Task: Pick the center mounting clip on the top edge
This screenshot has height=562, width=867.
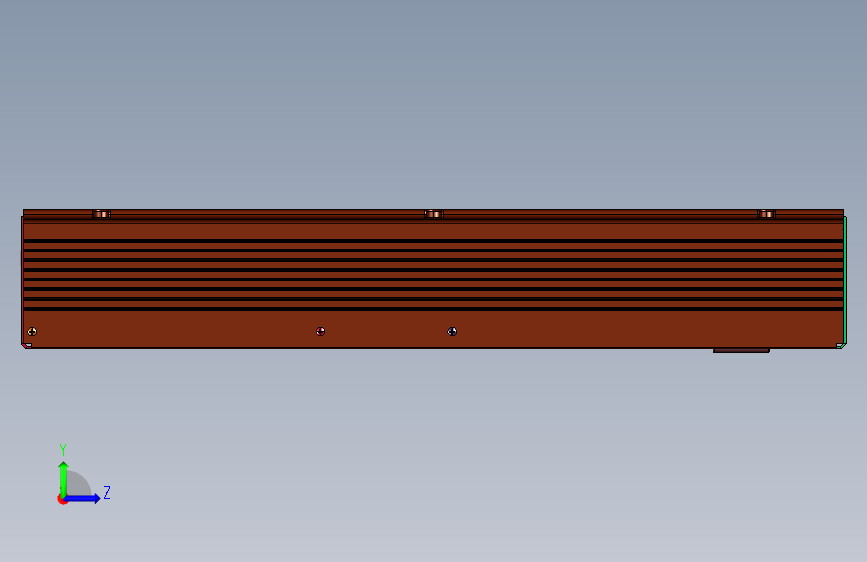Action: [434, 214]
